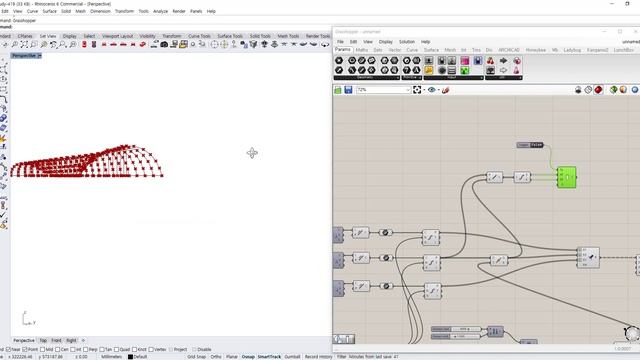Activate the red sketch pen icon in Grasshopper
Screen dimensions: 640x360
pyautogui.click(x=445, y=90)
